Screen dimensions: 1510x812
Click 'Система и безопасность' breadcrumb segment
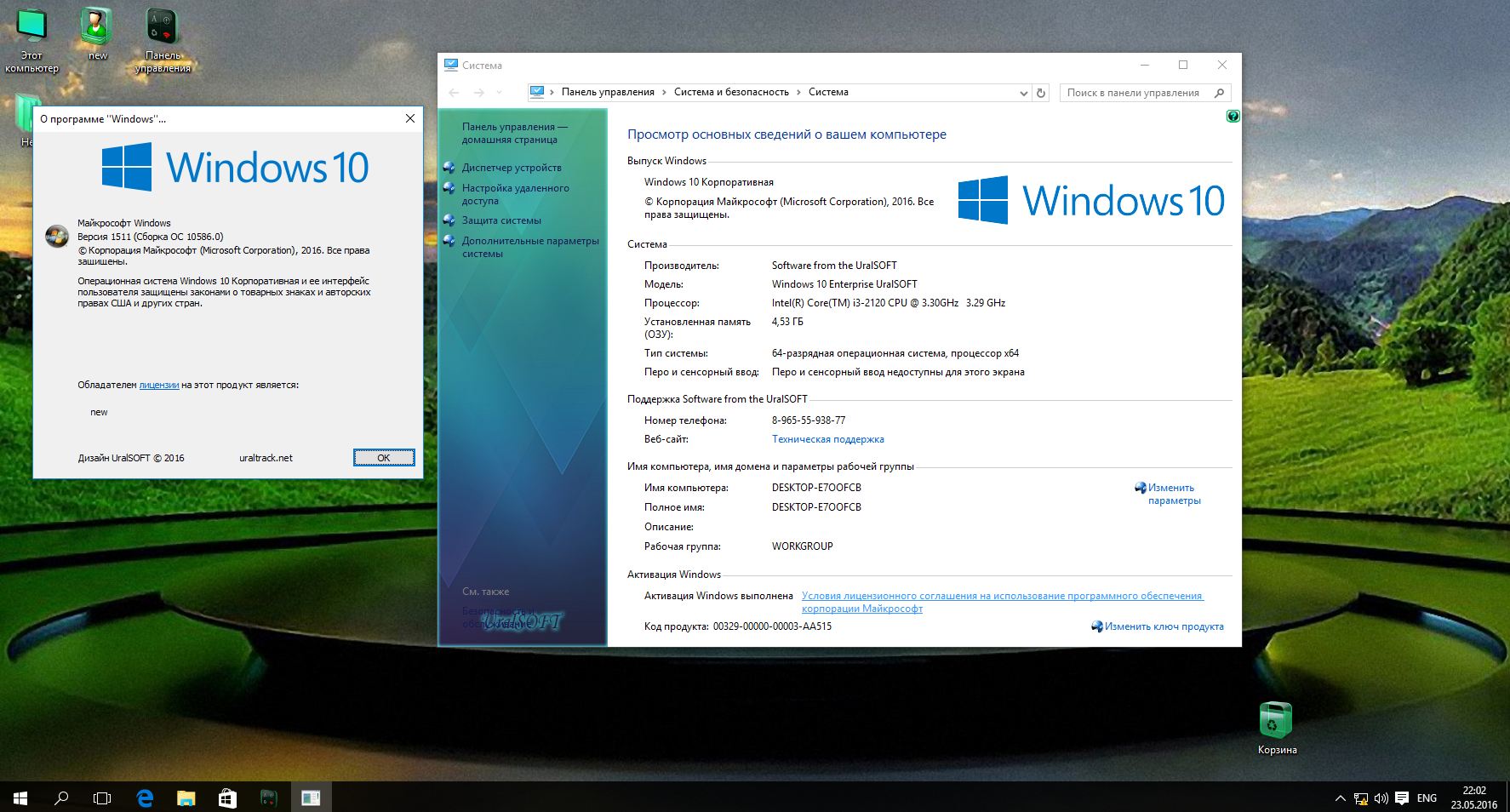(731, 92)
